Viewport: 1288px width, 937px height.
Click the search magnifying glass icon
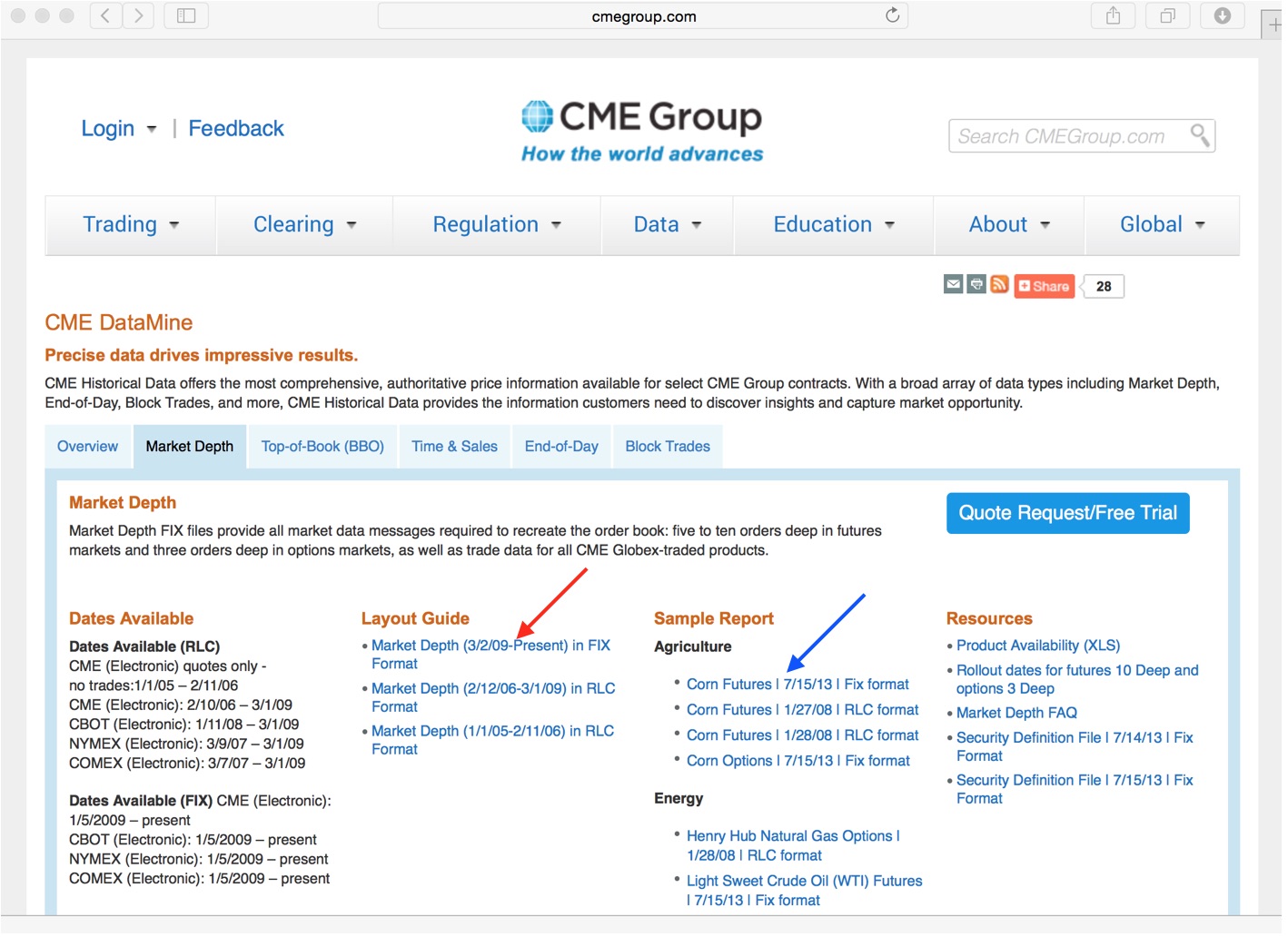pyautogui.click(x=1200, y=136)
